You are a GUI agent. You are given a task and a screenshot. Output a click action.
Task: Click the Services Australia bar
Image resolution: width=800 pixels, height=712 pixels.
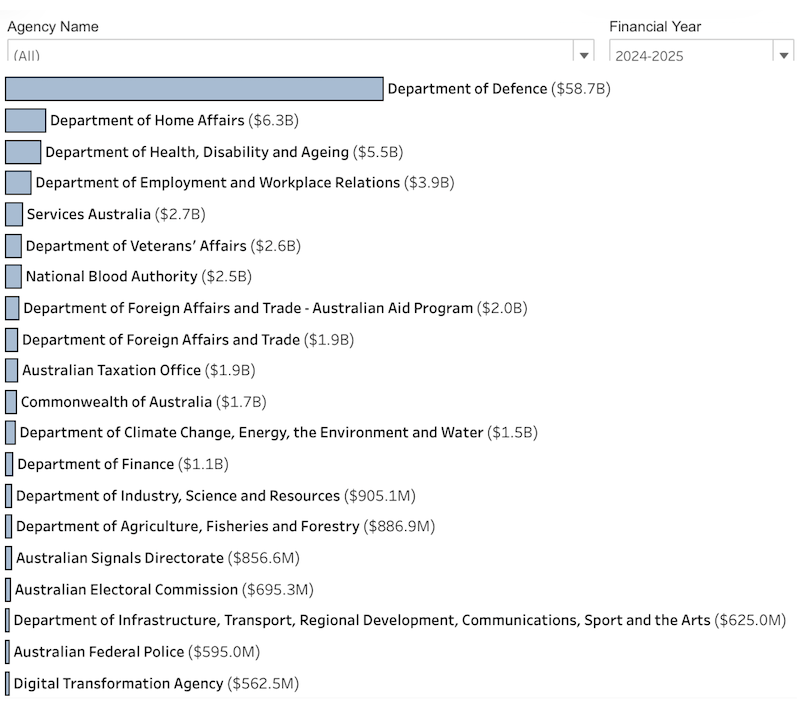pyautogui.click(x=12, y=214)
